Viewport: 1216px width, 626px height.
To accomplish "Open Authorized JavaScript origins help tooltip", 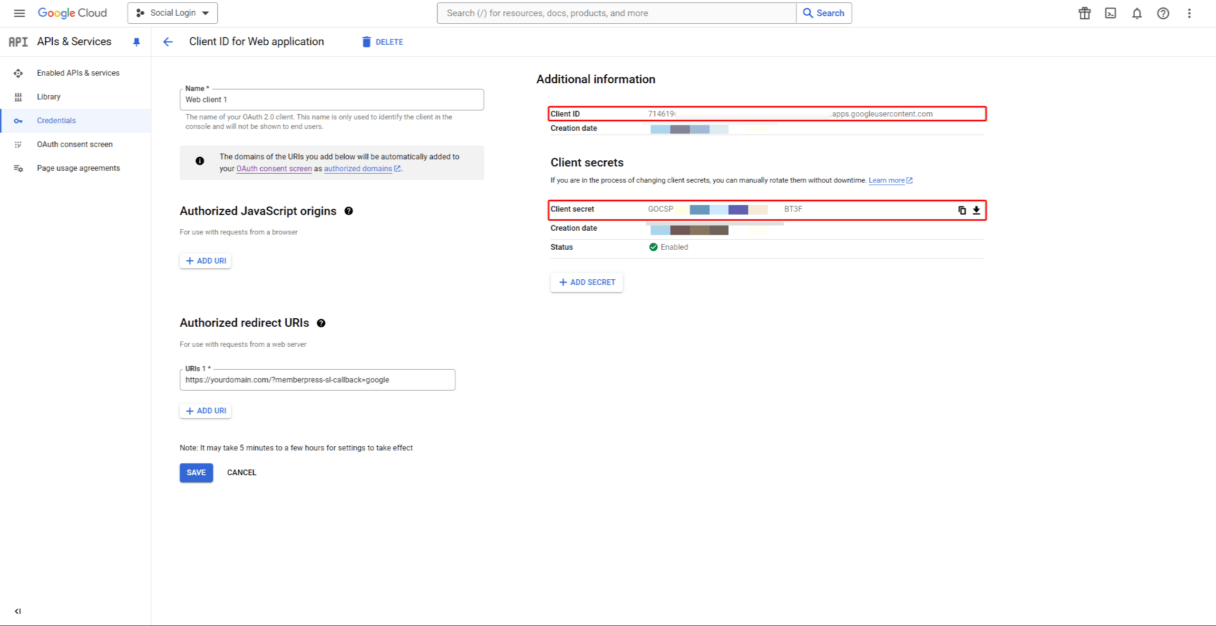I will click(x=348, y=211).
